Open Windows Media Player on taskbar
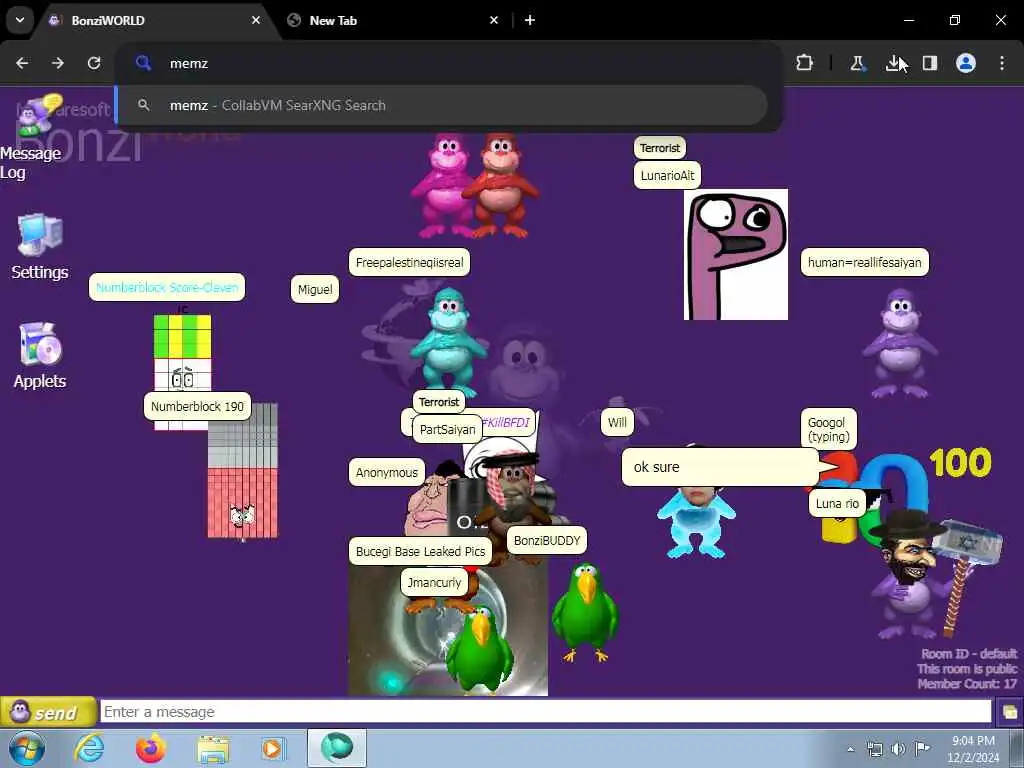 click(272, 748)
